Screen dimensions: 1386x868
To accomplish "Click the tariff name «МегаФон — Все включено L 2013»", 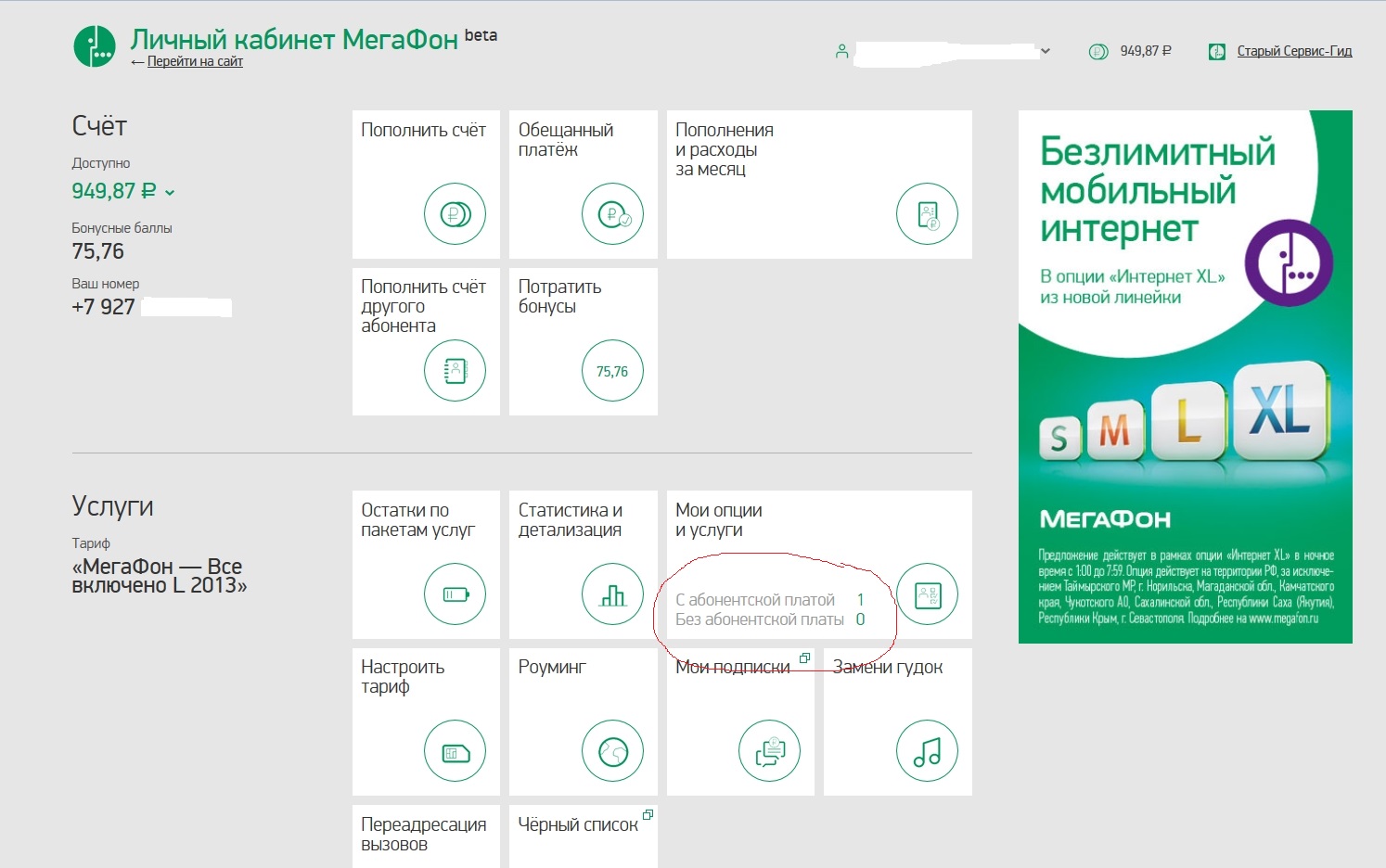I will point(160,576).
